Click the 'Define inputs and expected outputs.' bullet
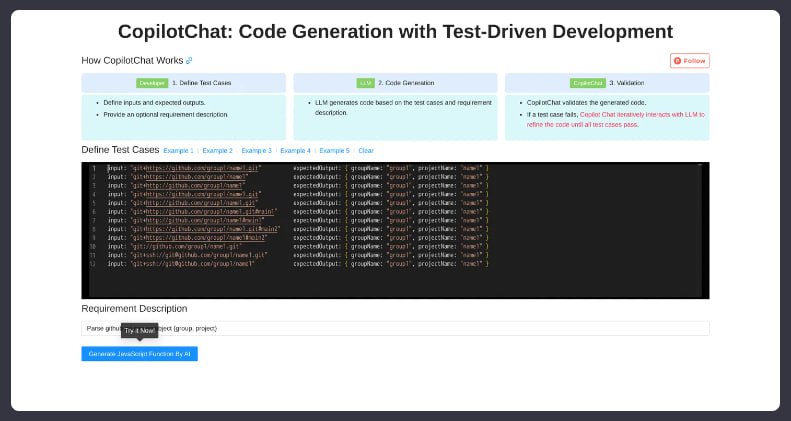Screen dimensions: 791x421 click(154, 103)
